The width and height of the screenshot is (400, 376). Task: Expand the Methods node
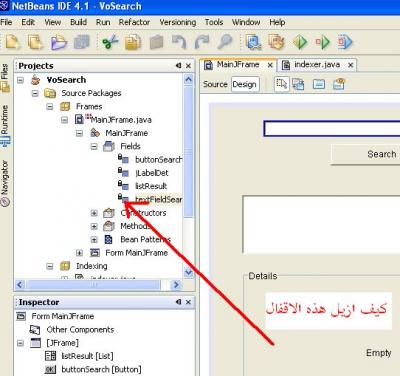pos(94,226)
